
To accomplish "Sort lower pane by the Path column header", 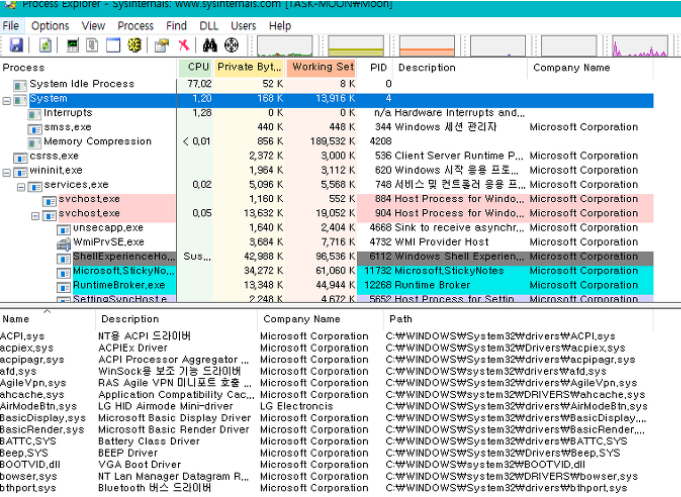I will tap(518, 319).
